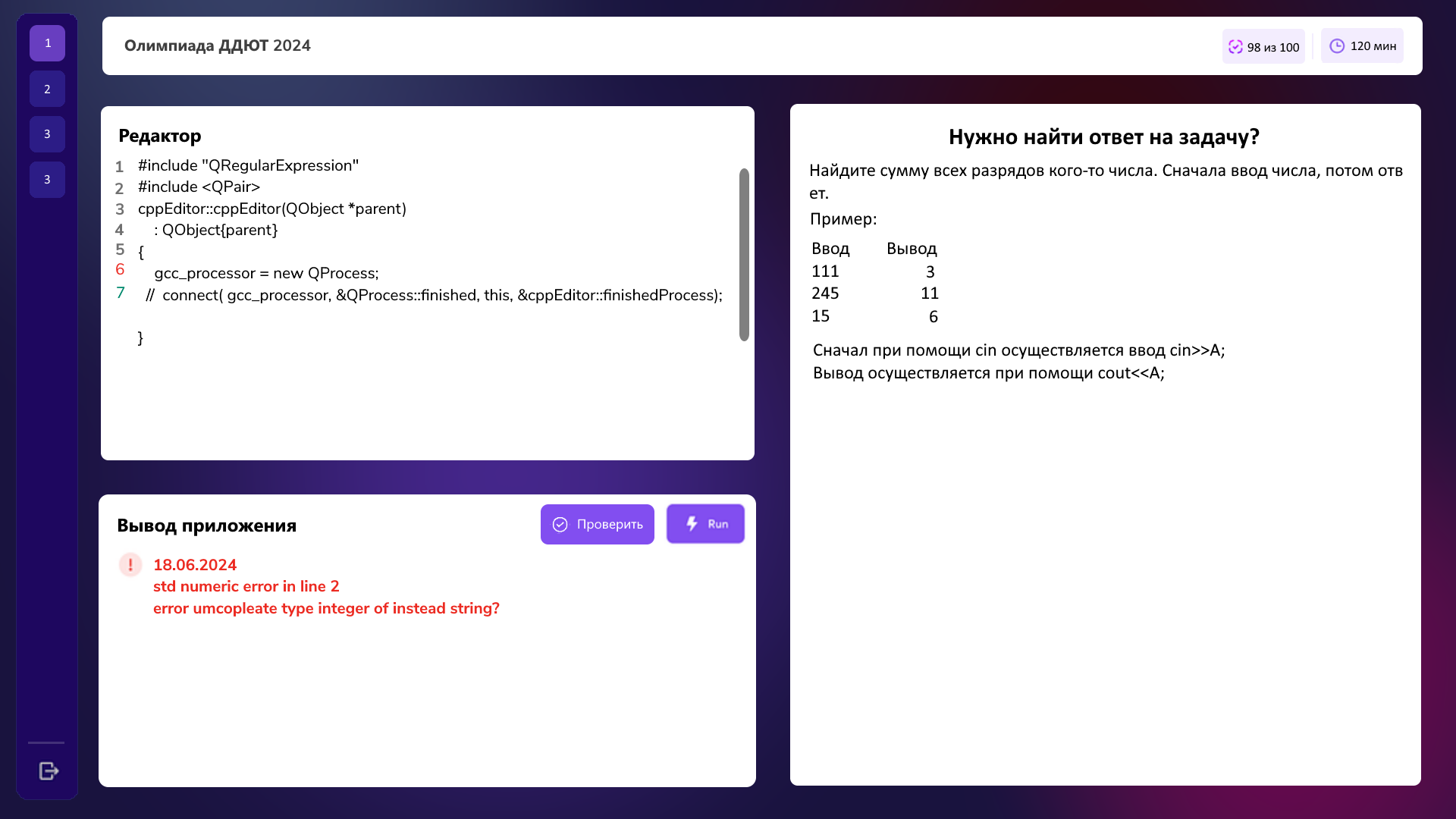Select the last task button in the sidebar

point(47,180)
